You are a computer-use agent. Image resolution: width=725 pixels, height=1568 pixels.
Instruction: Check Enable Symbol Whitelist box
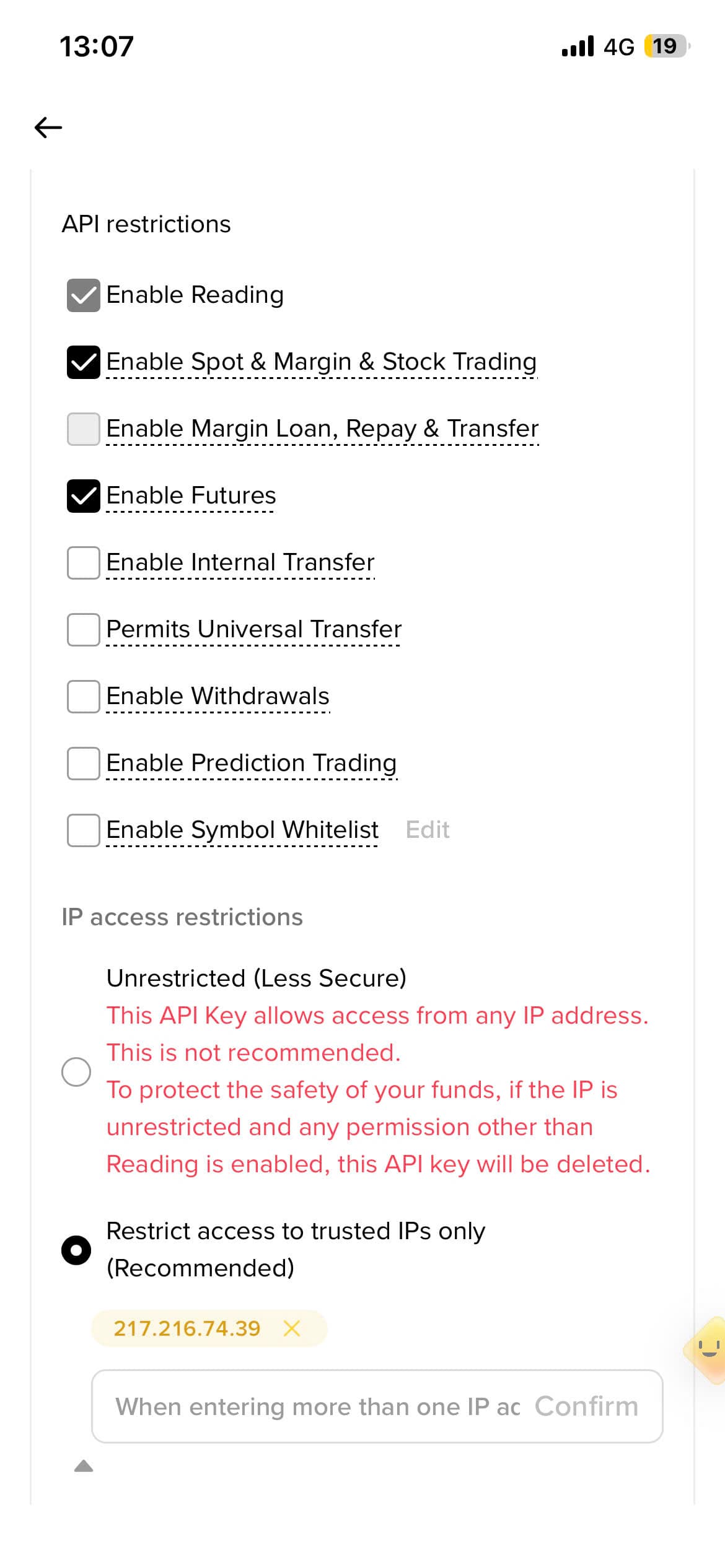click(x=84, y=830)
